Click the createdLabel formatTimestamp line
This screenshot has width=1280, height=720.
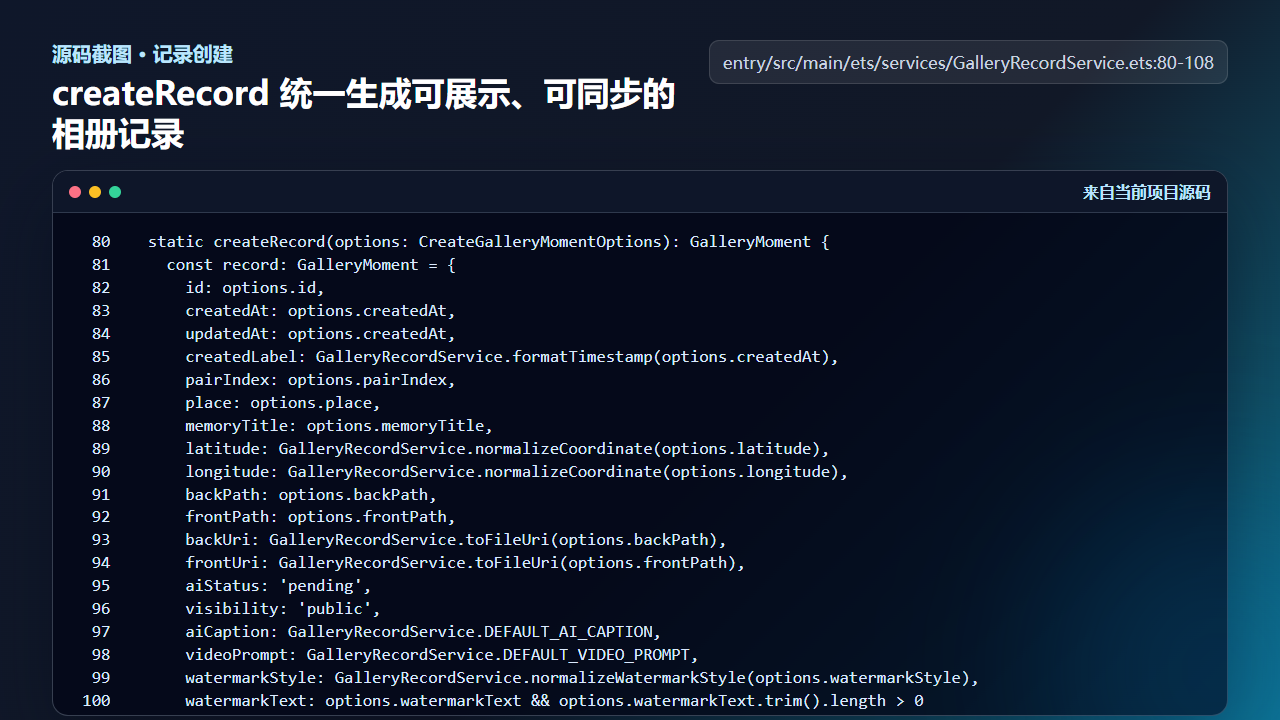512,357
